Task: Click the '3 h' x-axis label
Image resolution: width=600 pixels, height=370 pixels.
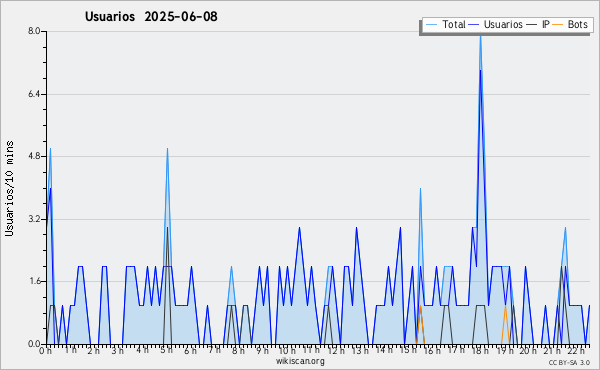Action: 117,351
